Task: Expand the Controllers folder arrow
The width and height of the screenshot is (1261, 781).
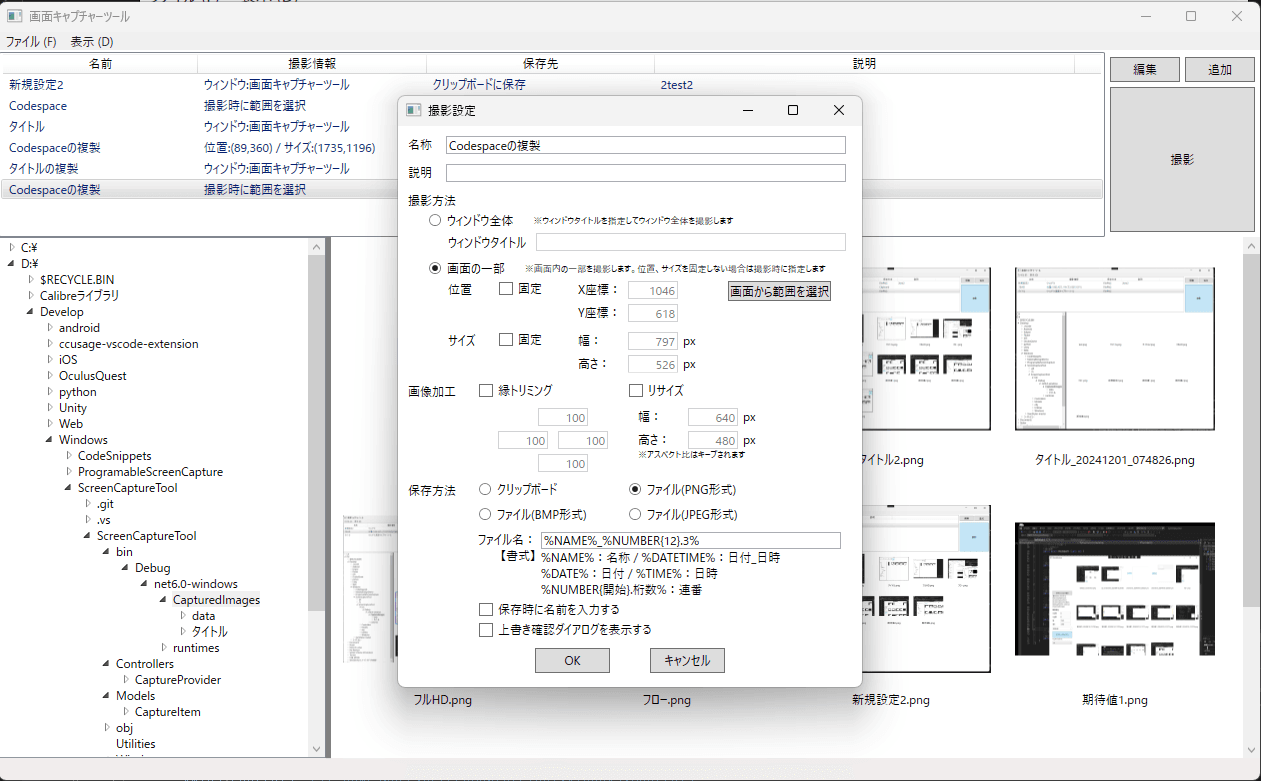Action: click(x=106, y=663)
